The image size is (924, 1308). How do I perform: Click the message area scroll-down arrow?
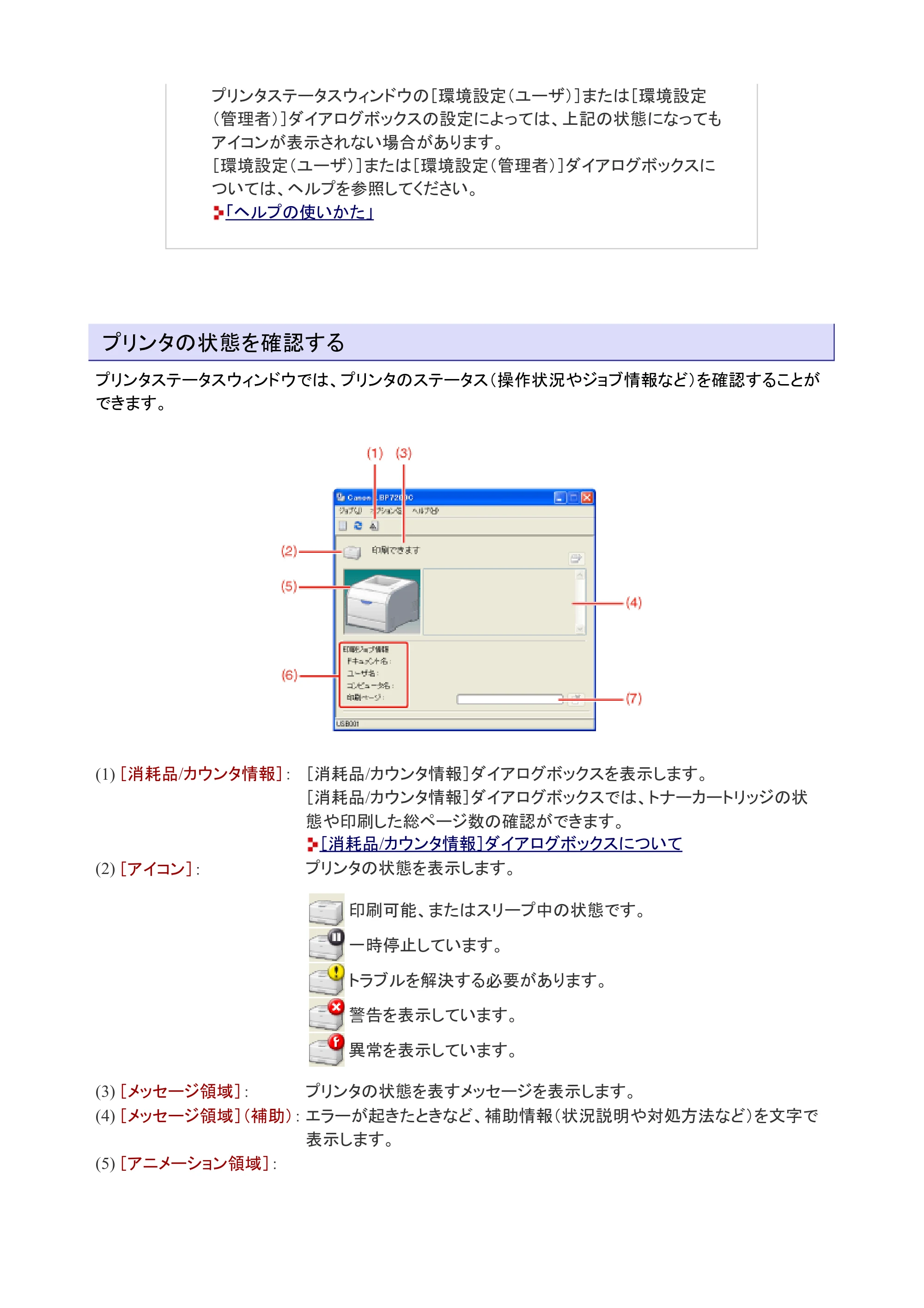(x=579, y=629)
